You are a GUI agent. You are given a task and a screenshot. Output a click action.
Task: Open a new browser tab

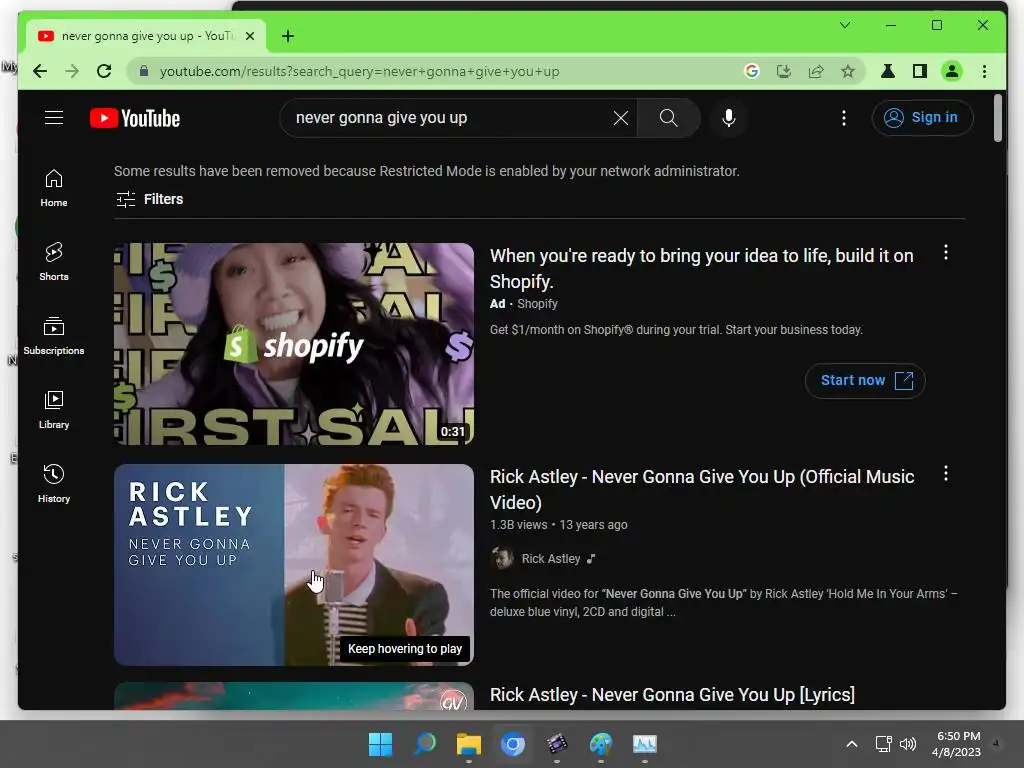point(288,36)
